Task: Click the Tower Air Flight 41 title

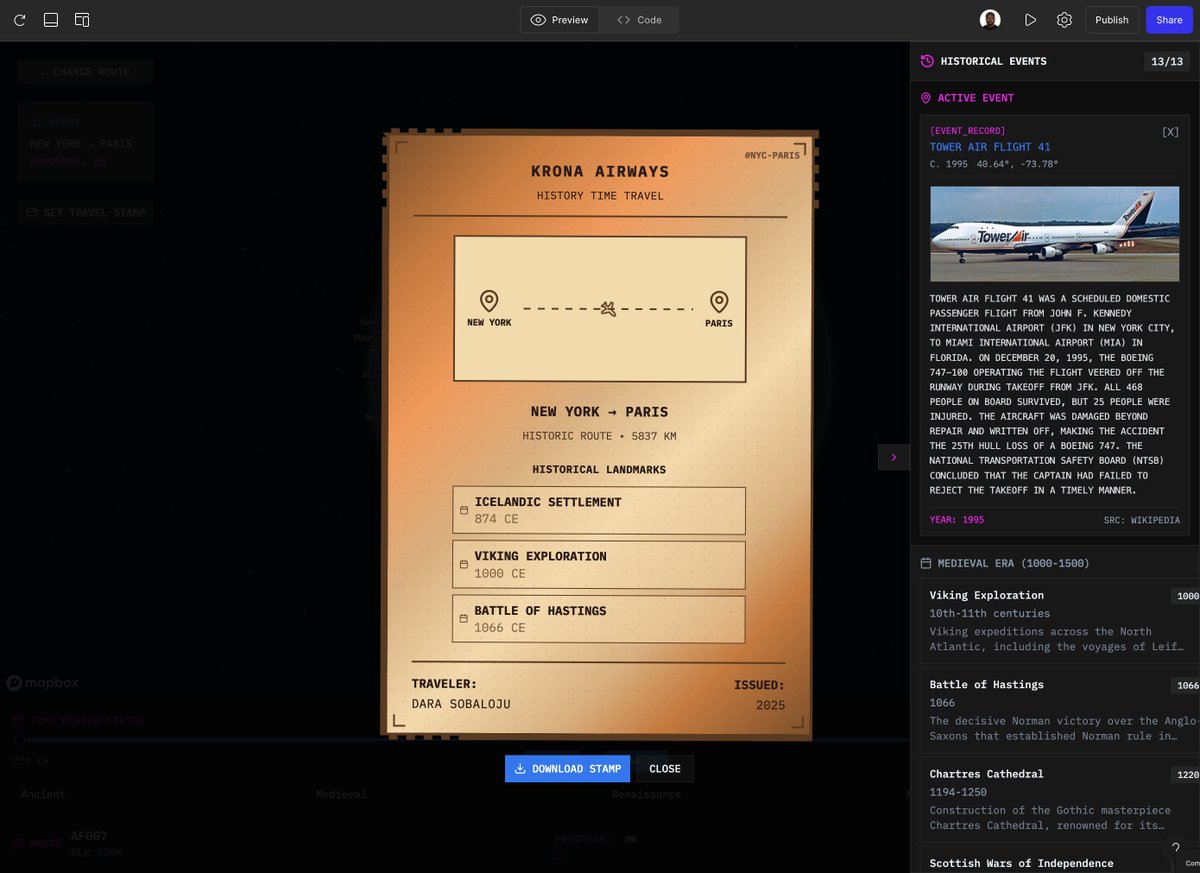Action: coord(990,147)
